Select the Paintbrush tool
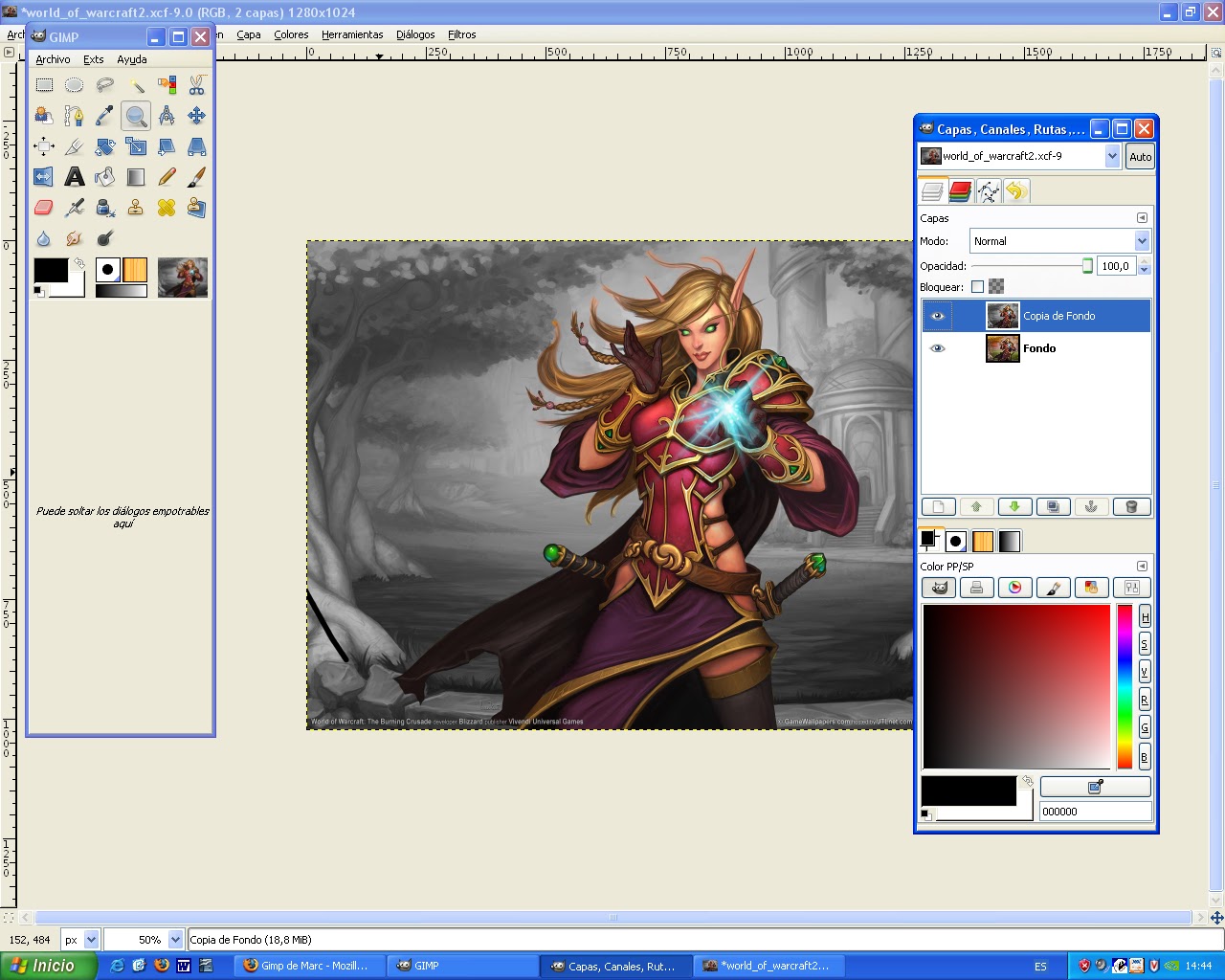The image size is (1225, 980). tap(196, 177)
